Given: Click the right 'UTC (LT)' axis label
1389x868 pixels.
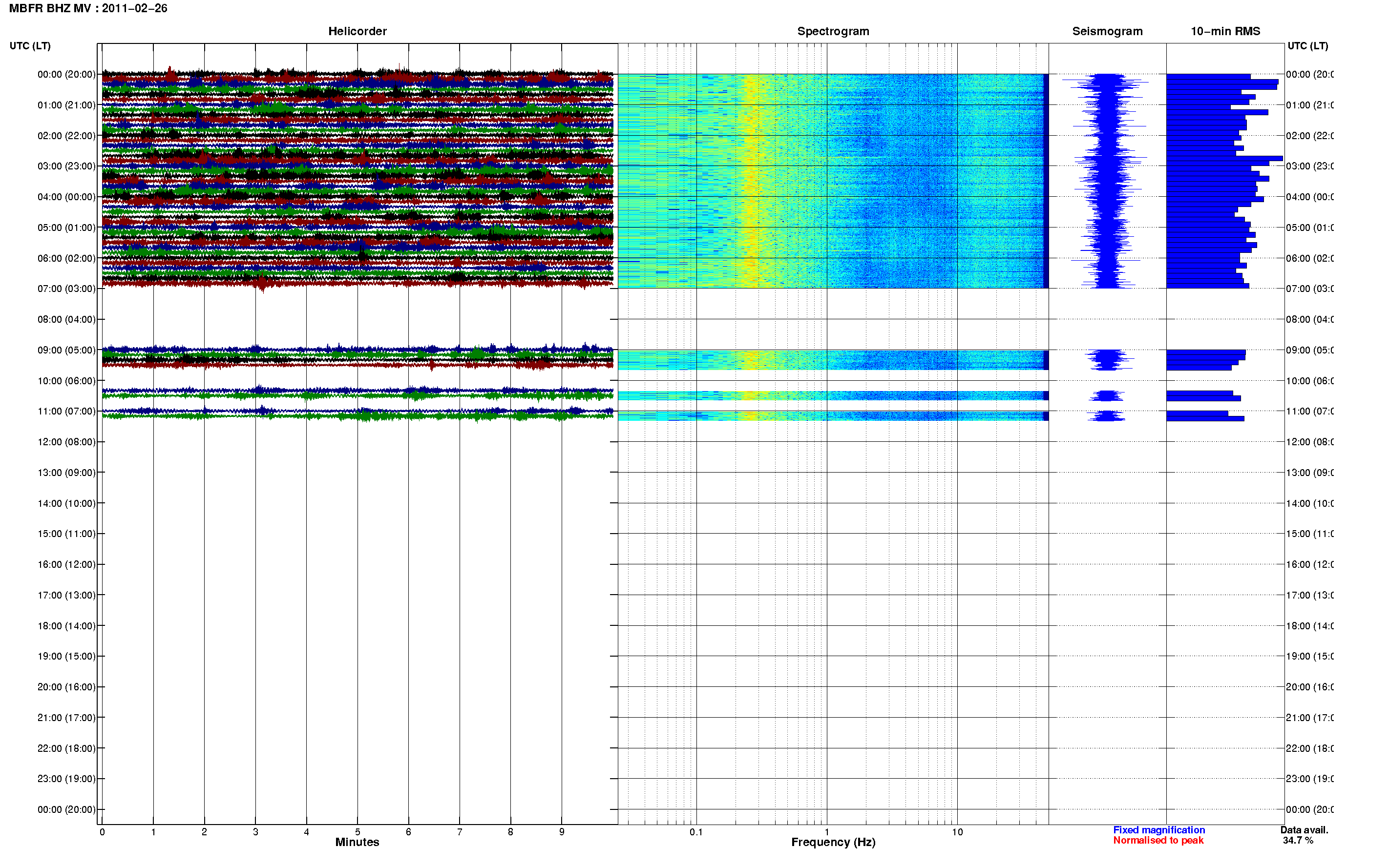Looking at the screenshot, I should [x=1307, y=46].
